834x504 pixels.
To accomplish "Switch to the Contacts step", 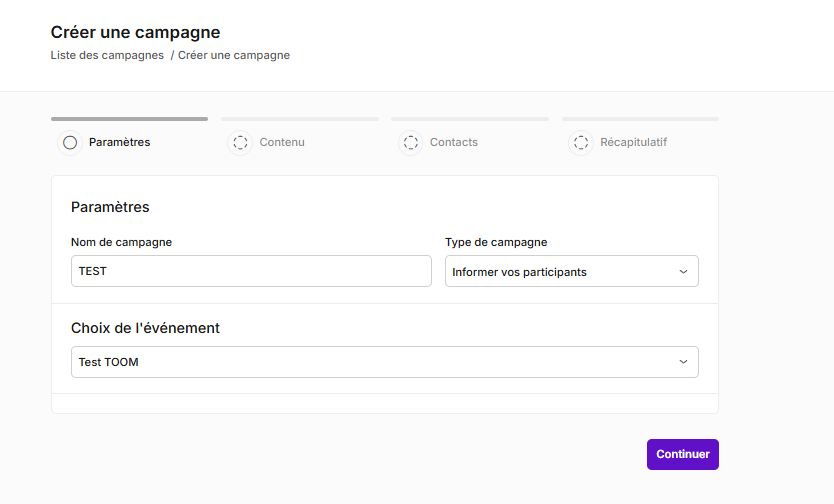I will point(454,142).
